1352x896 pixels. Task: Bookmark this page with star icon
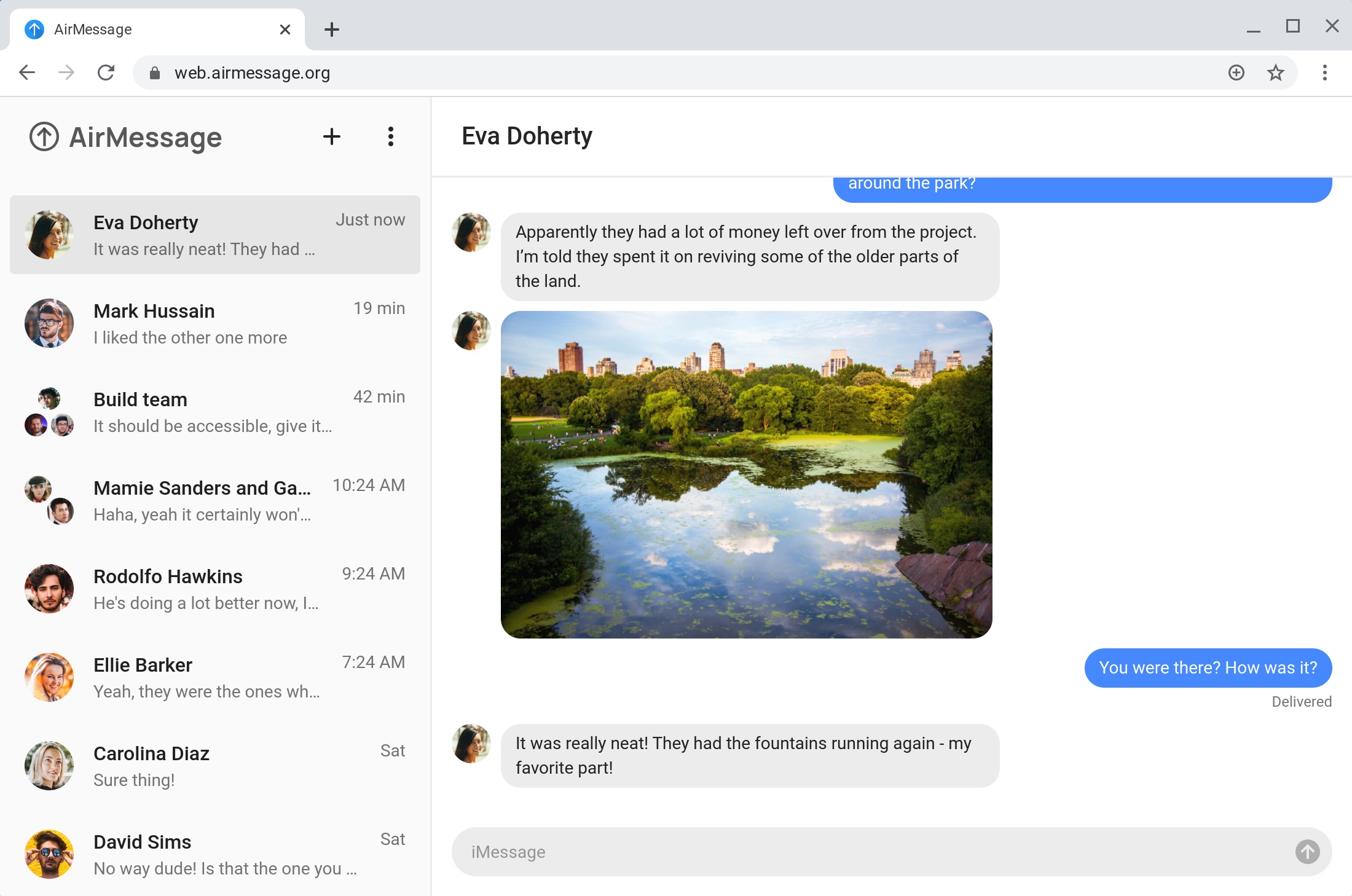tap(1276, 73)
